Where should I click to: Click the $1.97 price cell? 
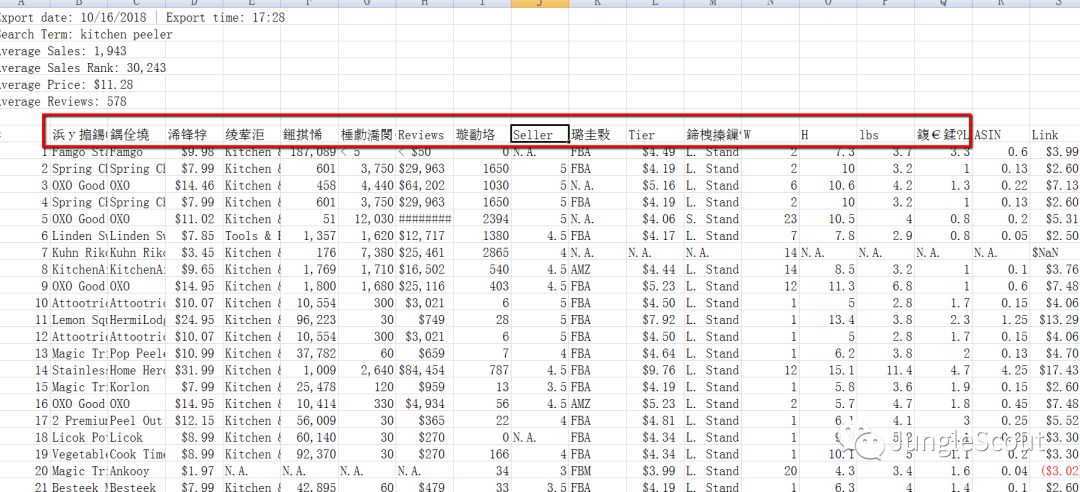pyautogui.click(x=194, y=471)
